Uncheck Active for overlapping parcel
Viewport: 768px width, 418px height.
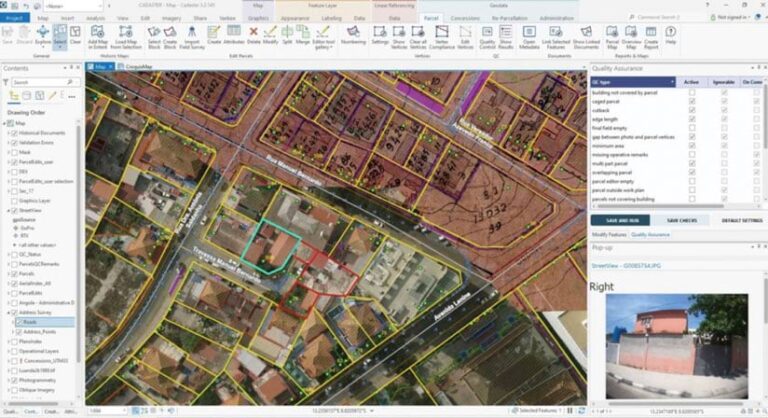point(692,172)
